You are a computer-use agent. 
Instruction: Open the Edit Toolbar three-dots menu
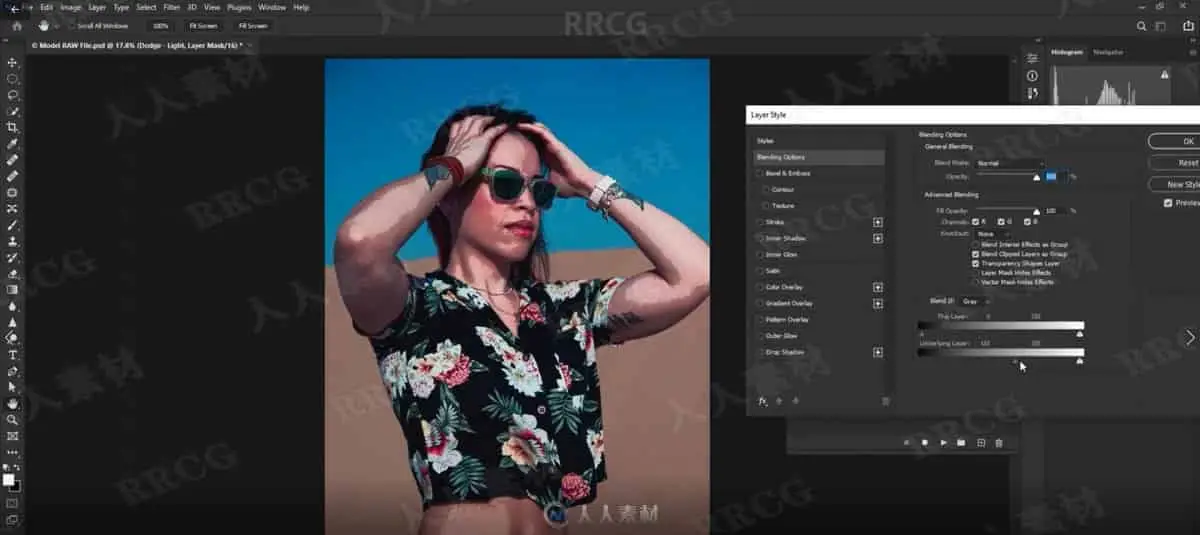13,452
